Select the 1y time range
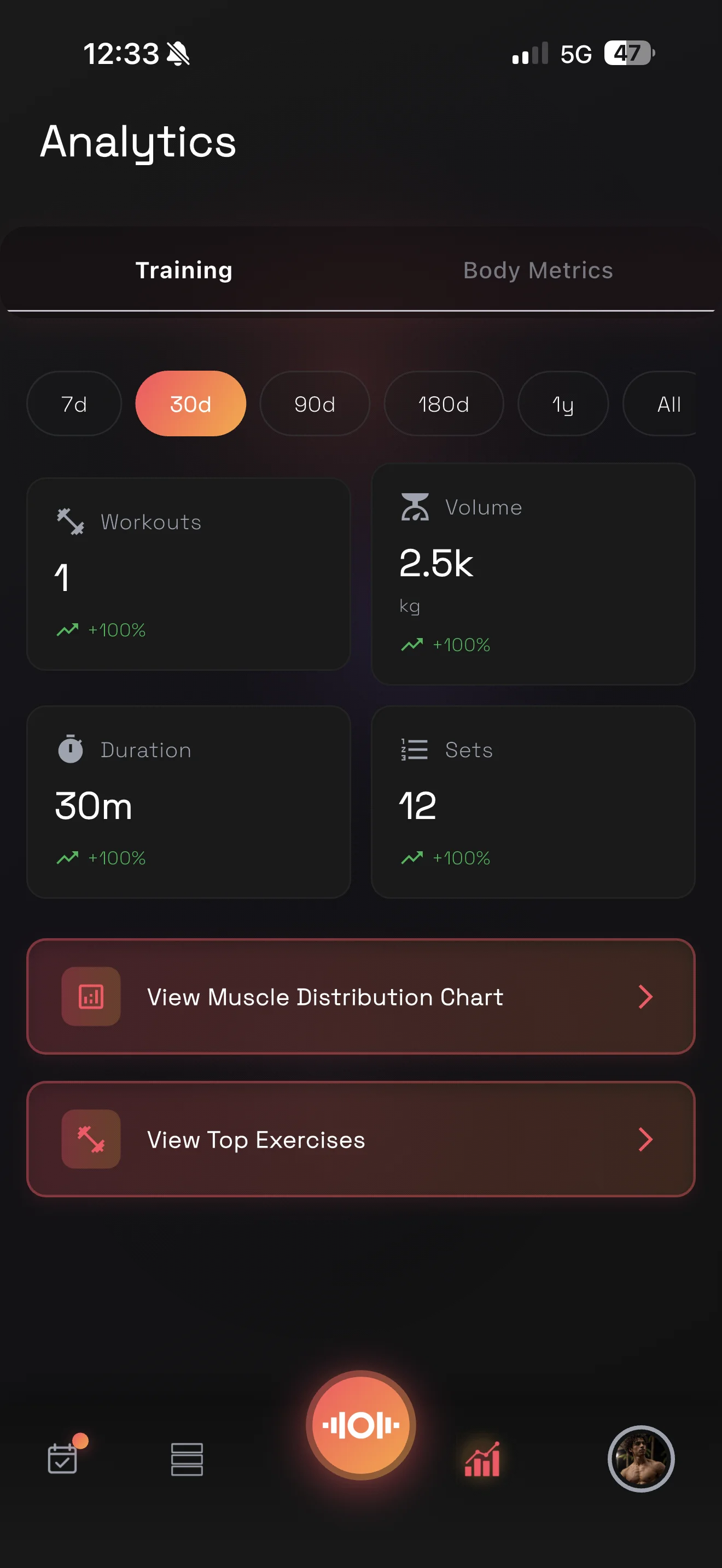 (562, 403)
